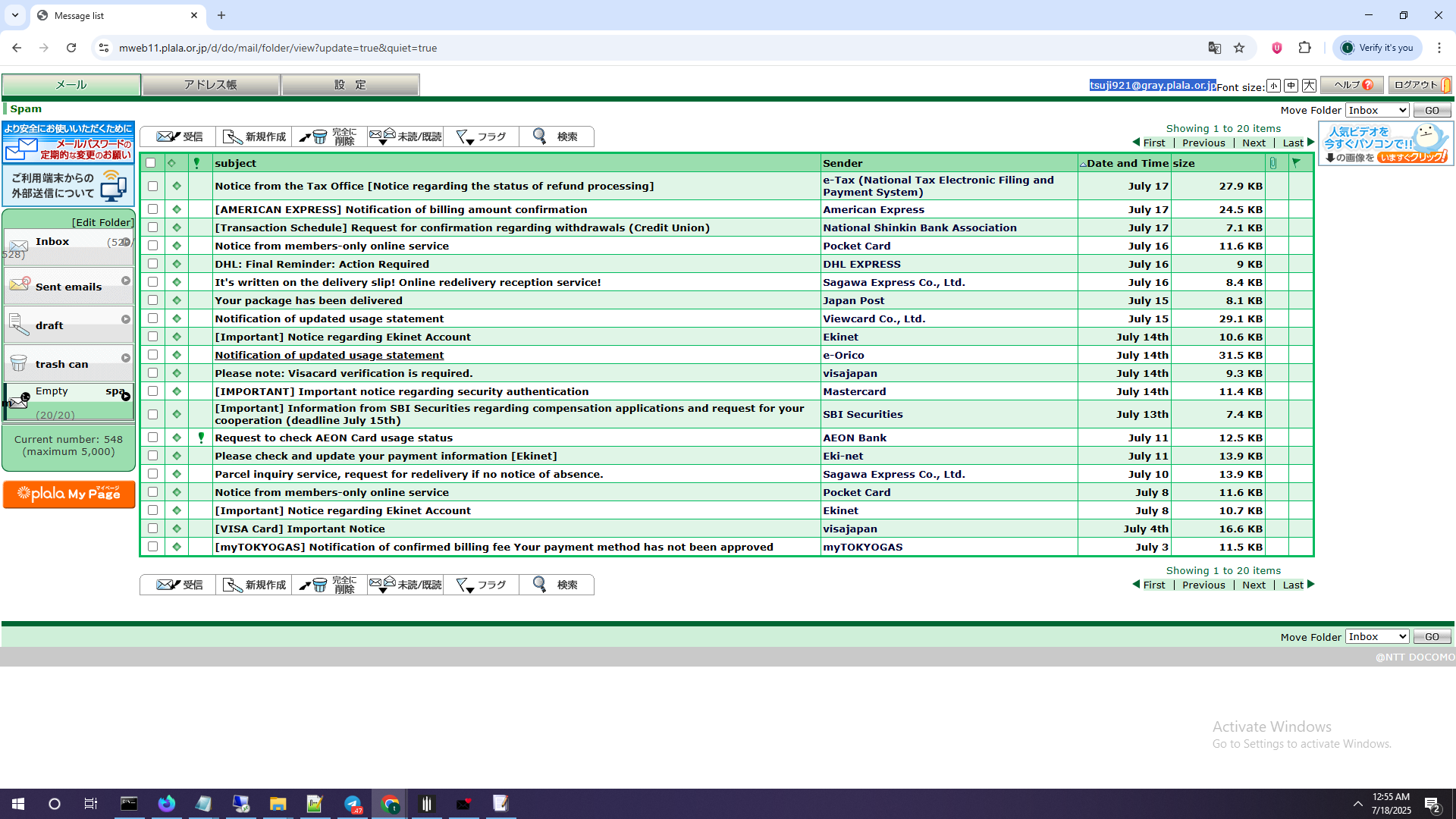Check the AEON Card usage status checkbox

[x=152, y=438]
